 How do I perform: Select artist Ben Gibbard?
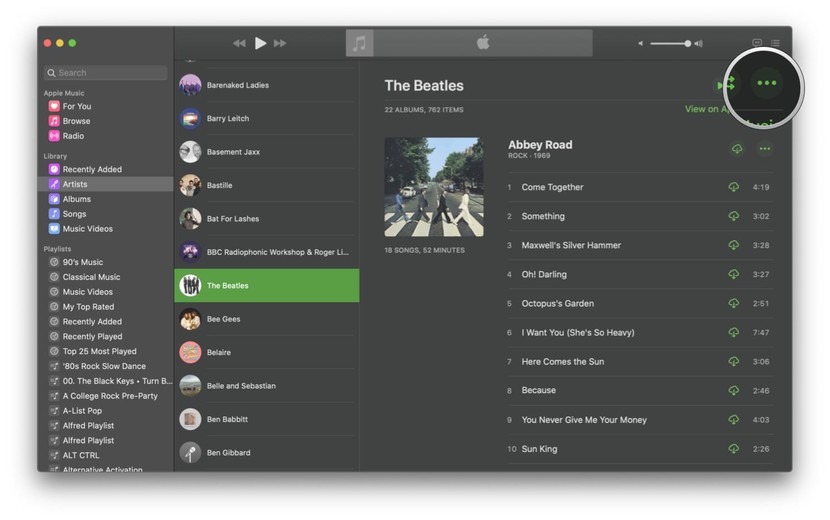coord(267,452)
